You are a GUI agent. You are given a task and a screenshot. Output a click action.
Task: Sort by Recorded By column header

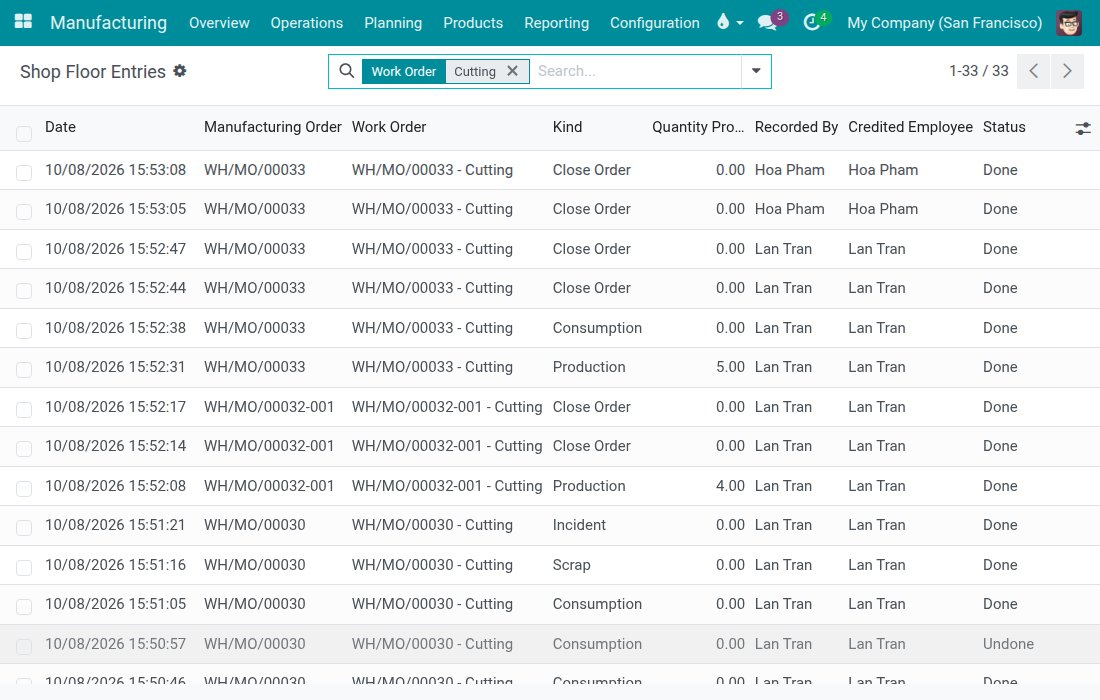(x=796, y=127)
